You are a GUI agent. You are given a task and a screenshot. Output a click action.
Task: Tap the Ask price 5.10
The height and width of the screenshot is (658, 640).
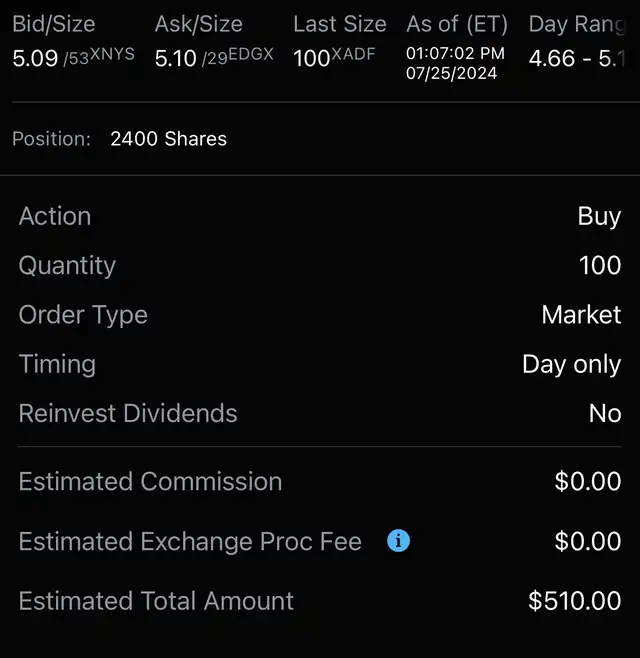(176, 59)
